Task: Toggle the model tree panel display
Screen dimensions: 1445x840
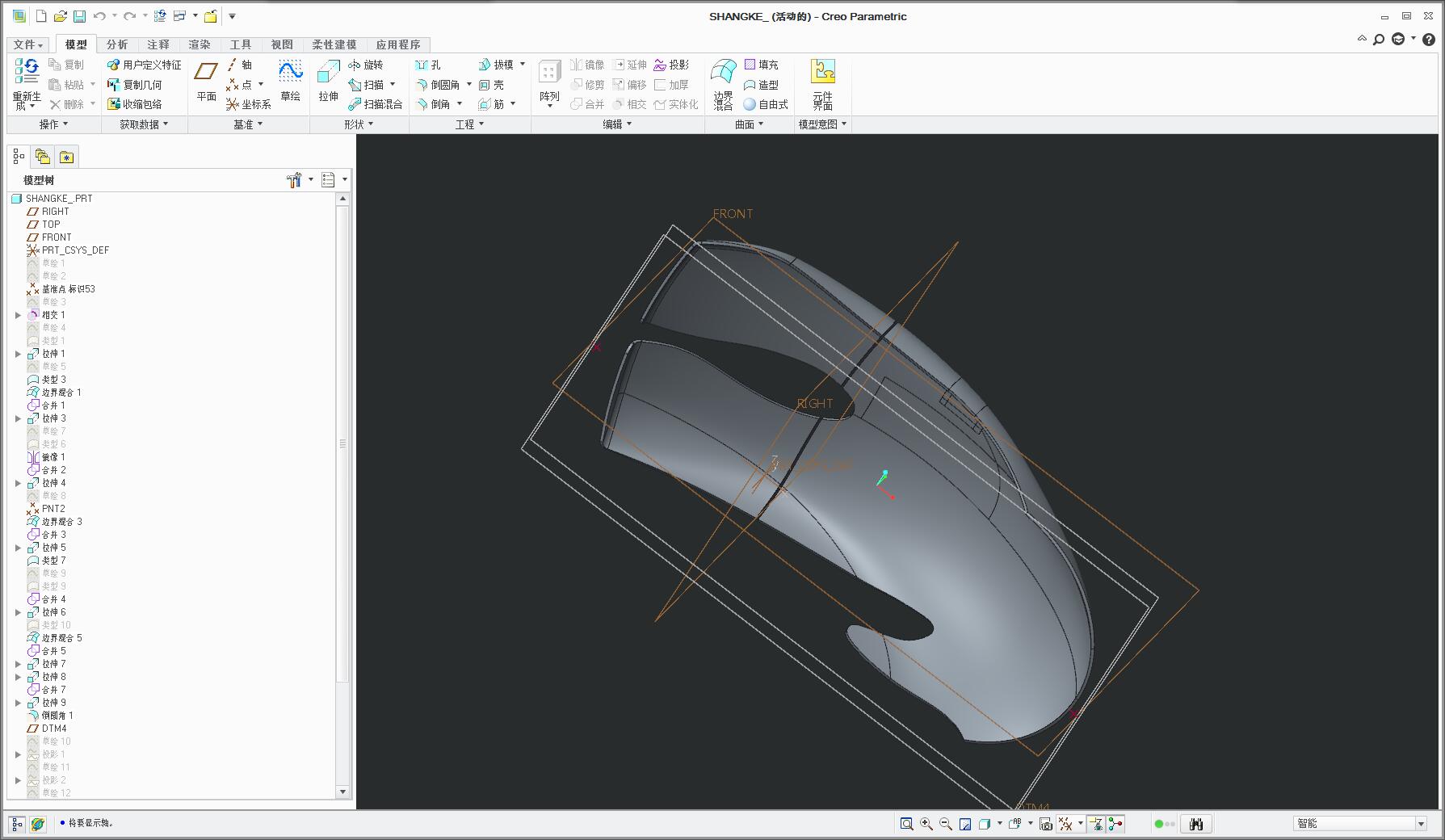Action: click(x=17, y=824)
